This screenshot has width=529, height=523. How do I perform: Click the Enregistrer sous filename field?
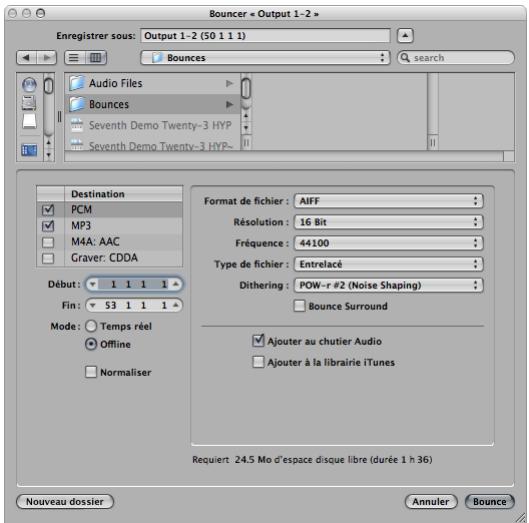click(265, 35)
